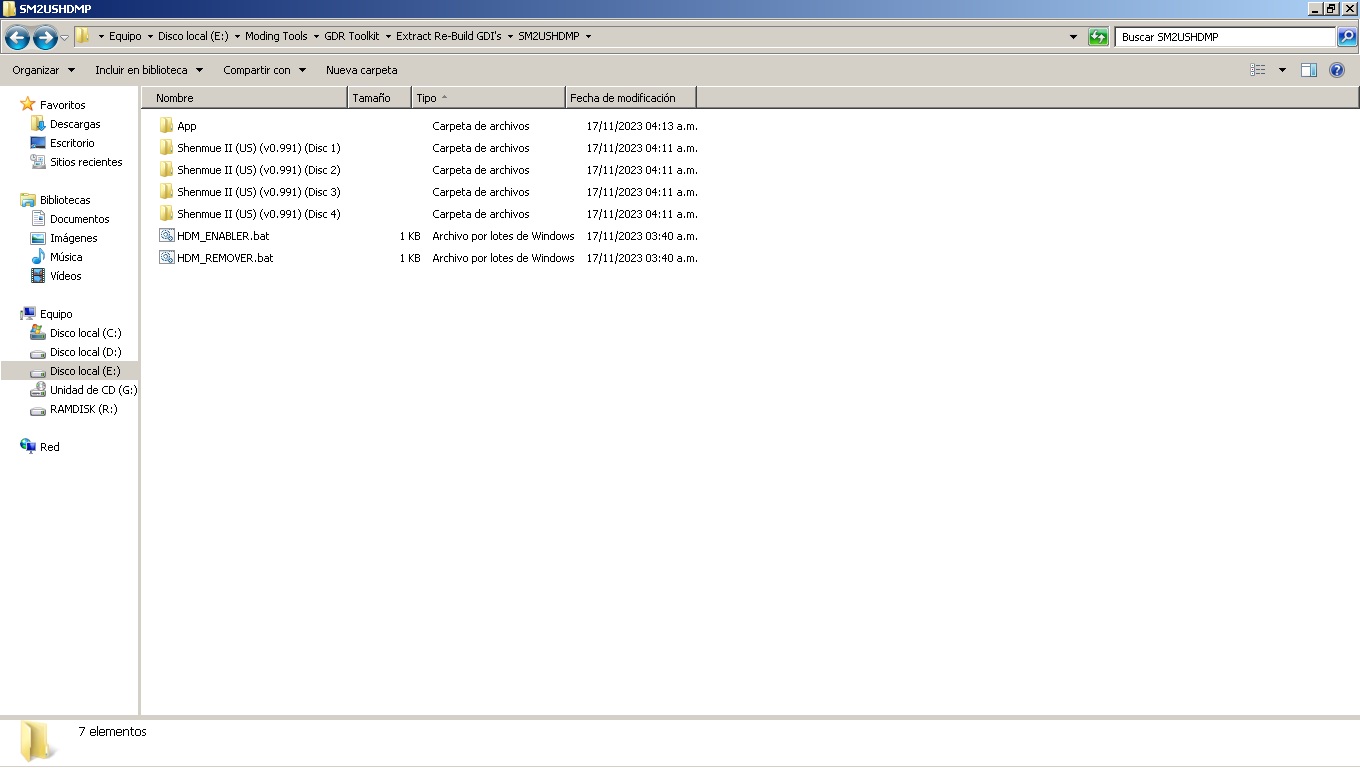Select Shenmue II Disc 2 folder icon

point(166,170)
